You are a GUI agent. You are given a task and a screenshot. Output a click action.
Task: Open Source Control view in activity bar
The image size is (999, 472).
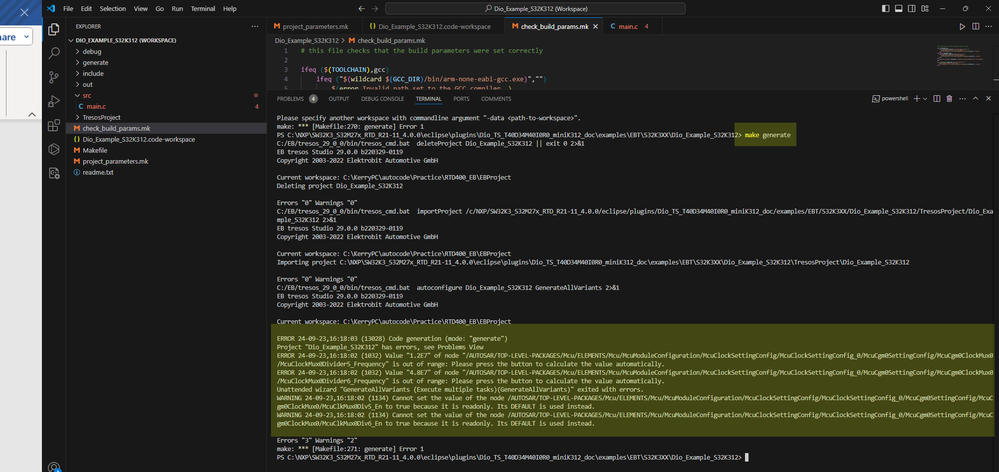54,77
